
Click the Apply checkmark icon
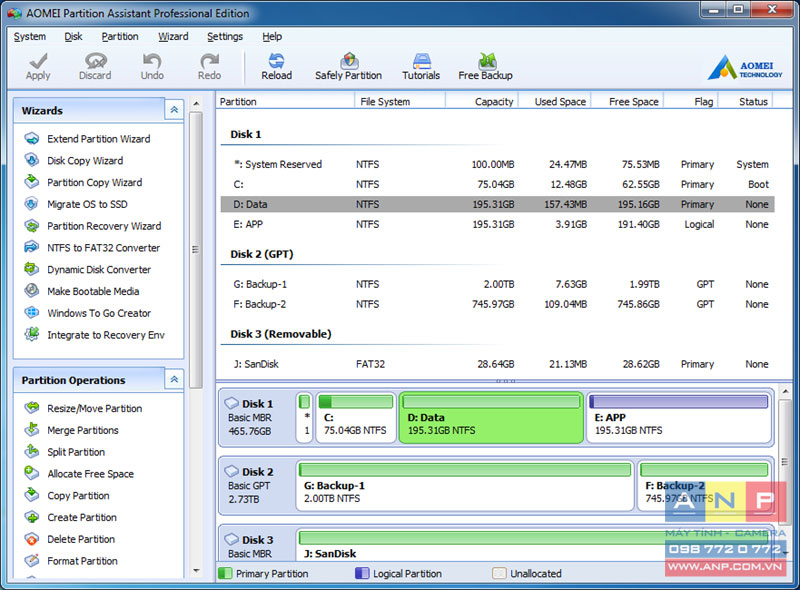pos(38,61)
